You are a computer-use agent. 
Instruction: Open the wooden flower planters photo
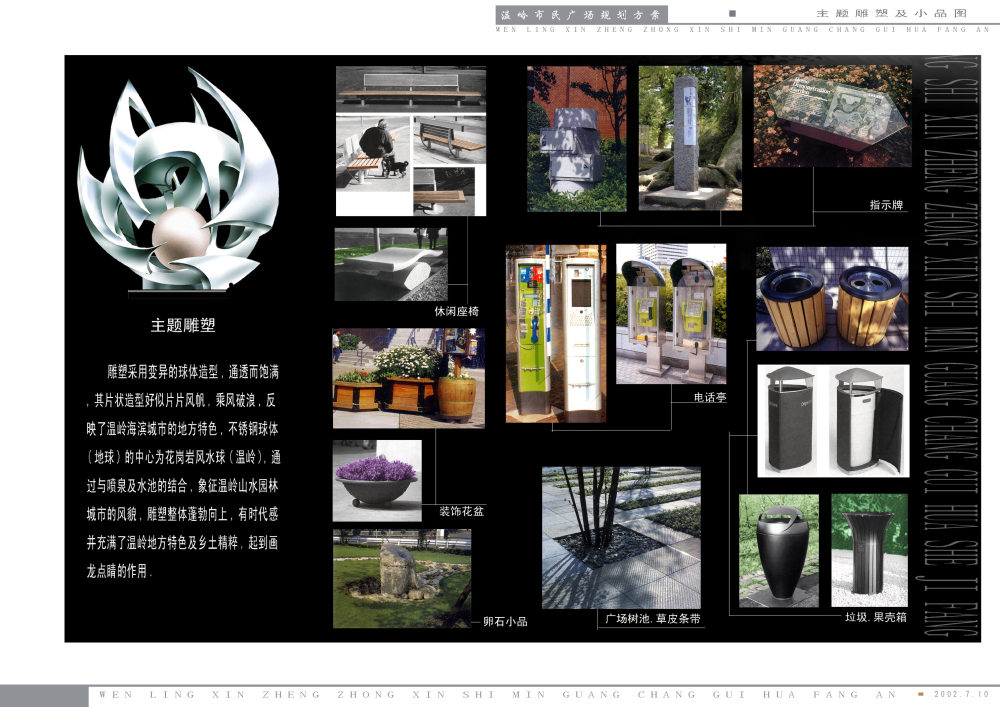(x=408, y=378)
